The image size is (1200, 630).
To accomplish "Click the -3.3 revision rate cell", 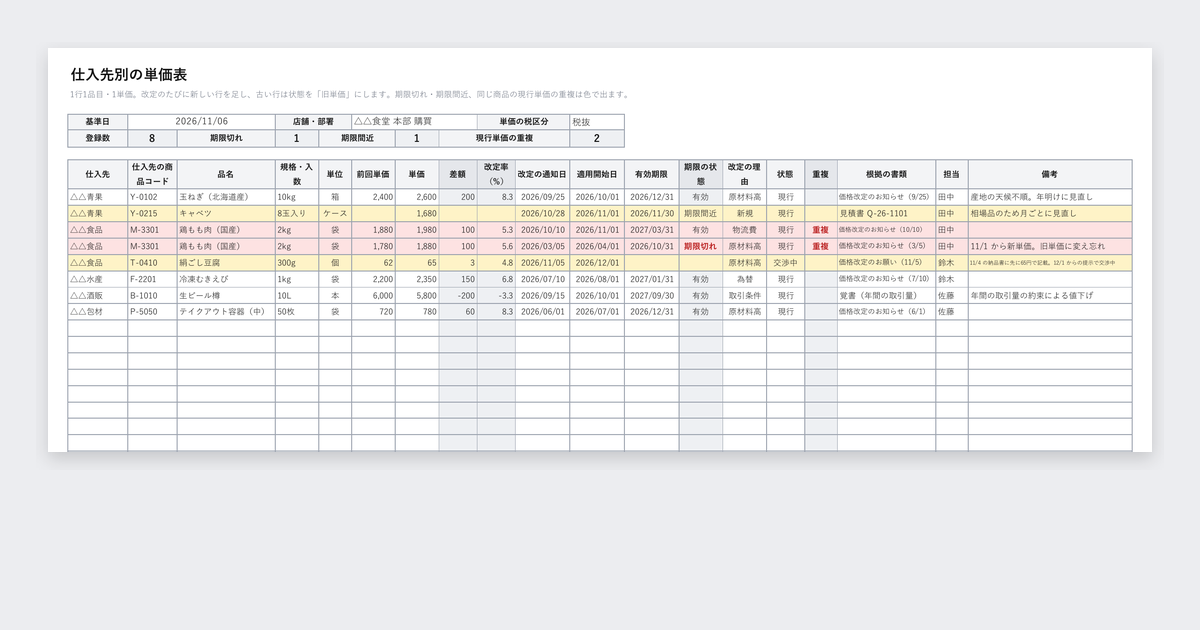I will (x=496, y=295).
